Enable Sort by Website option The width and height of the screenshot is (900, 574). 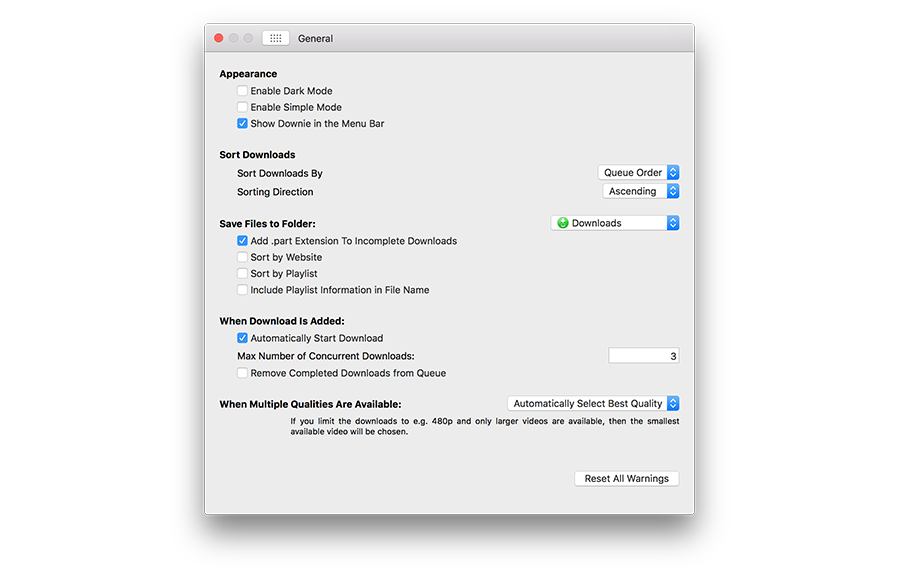pos(242,257)
